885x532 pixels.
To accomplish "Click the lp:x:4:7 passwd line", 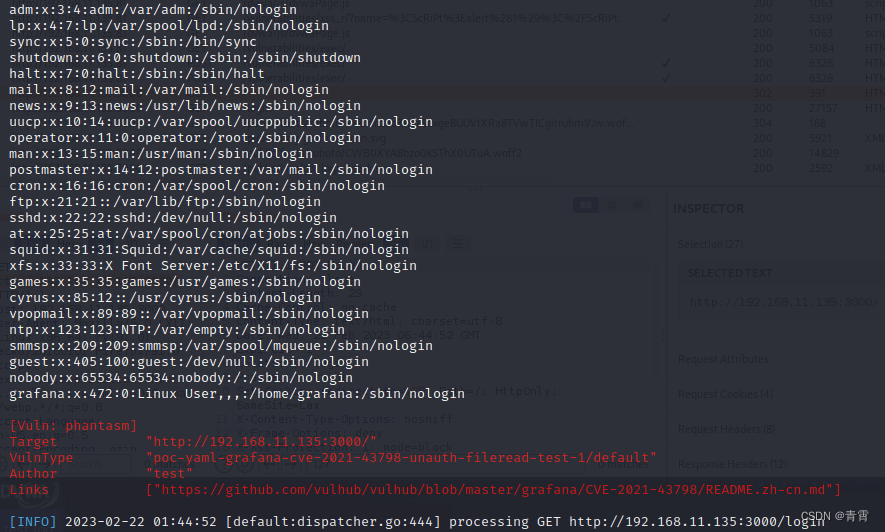I will pos(169,25).
